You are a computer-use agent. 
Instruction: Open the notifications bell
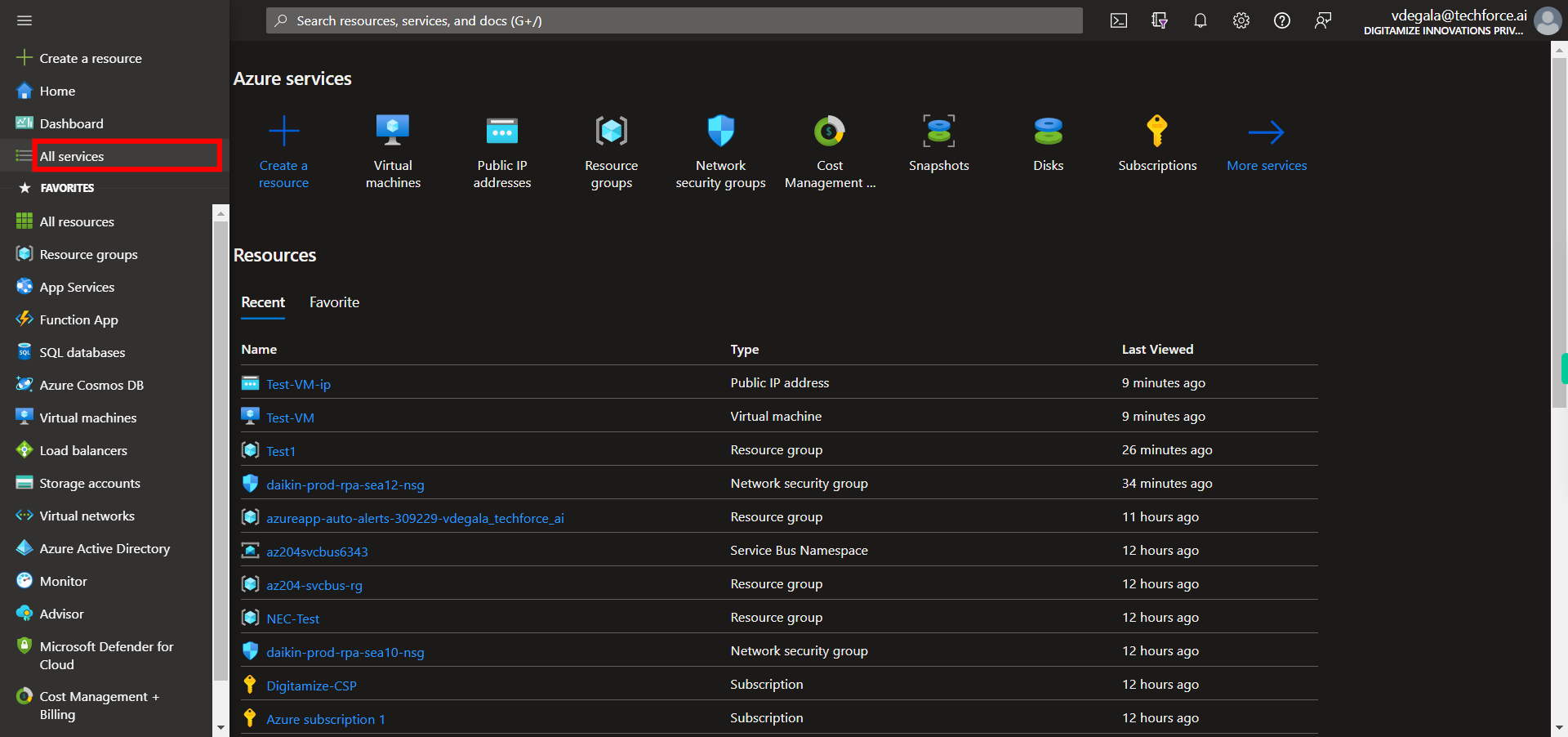click(x=1200, y=20)
